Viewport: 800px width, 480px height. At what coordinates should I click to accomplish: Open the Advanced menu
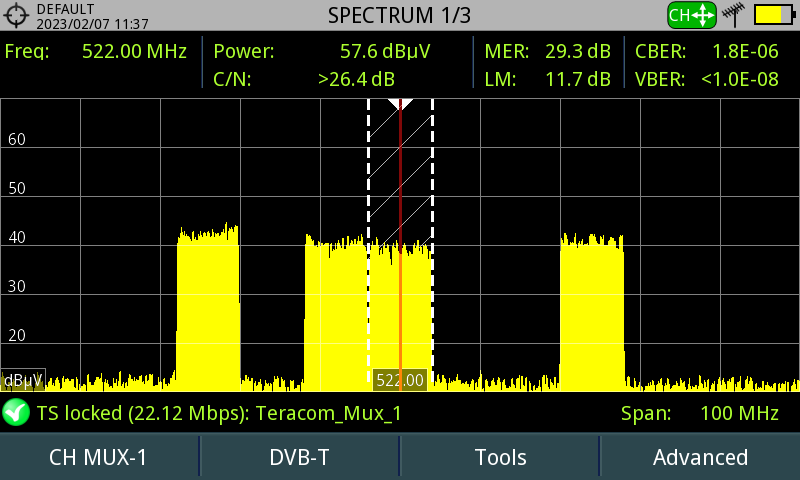coord(701,457)
